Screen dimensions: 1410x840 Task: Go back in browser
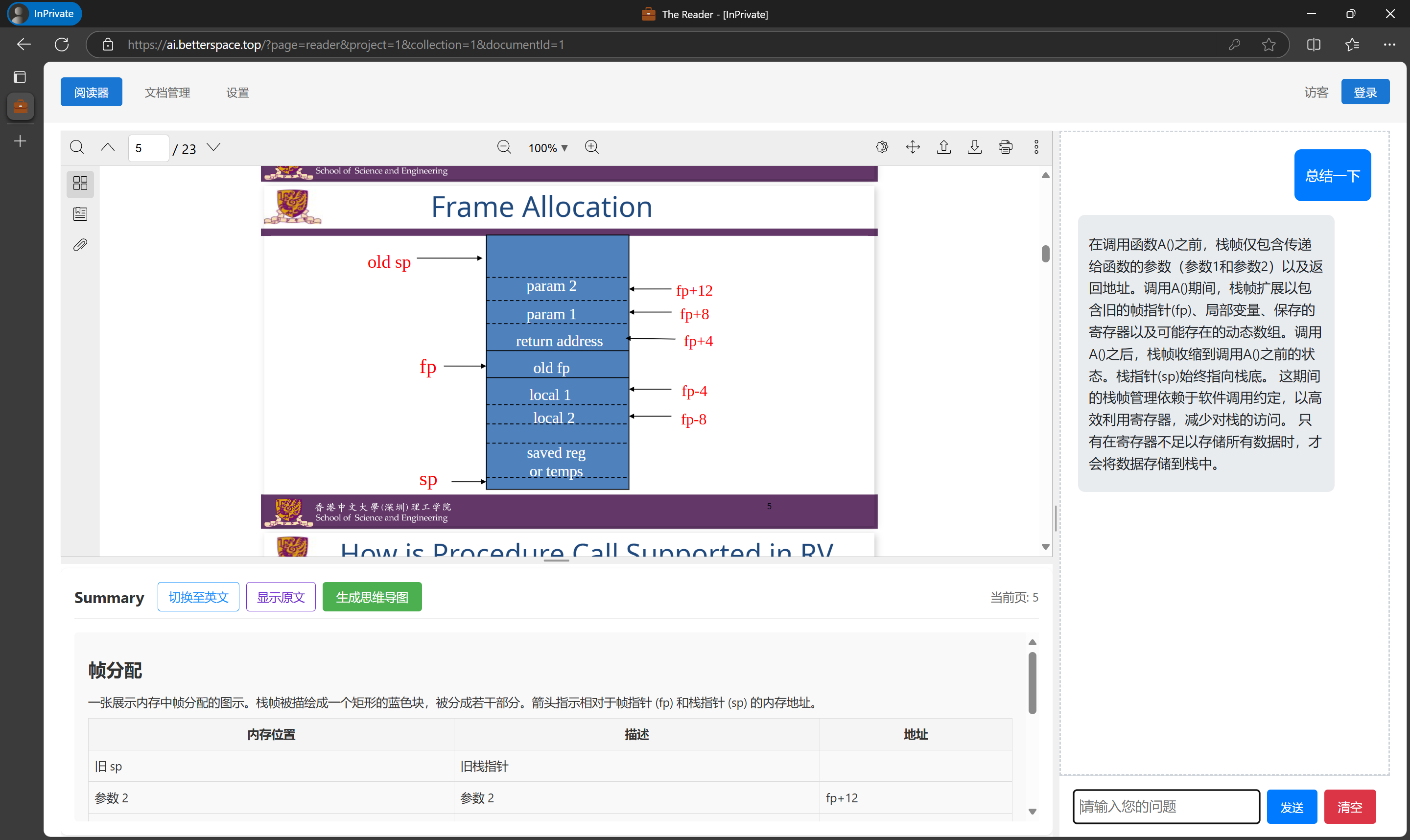point(24,45)
